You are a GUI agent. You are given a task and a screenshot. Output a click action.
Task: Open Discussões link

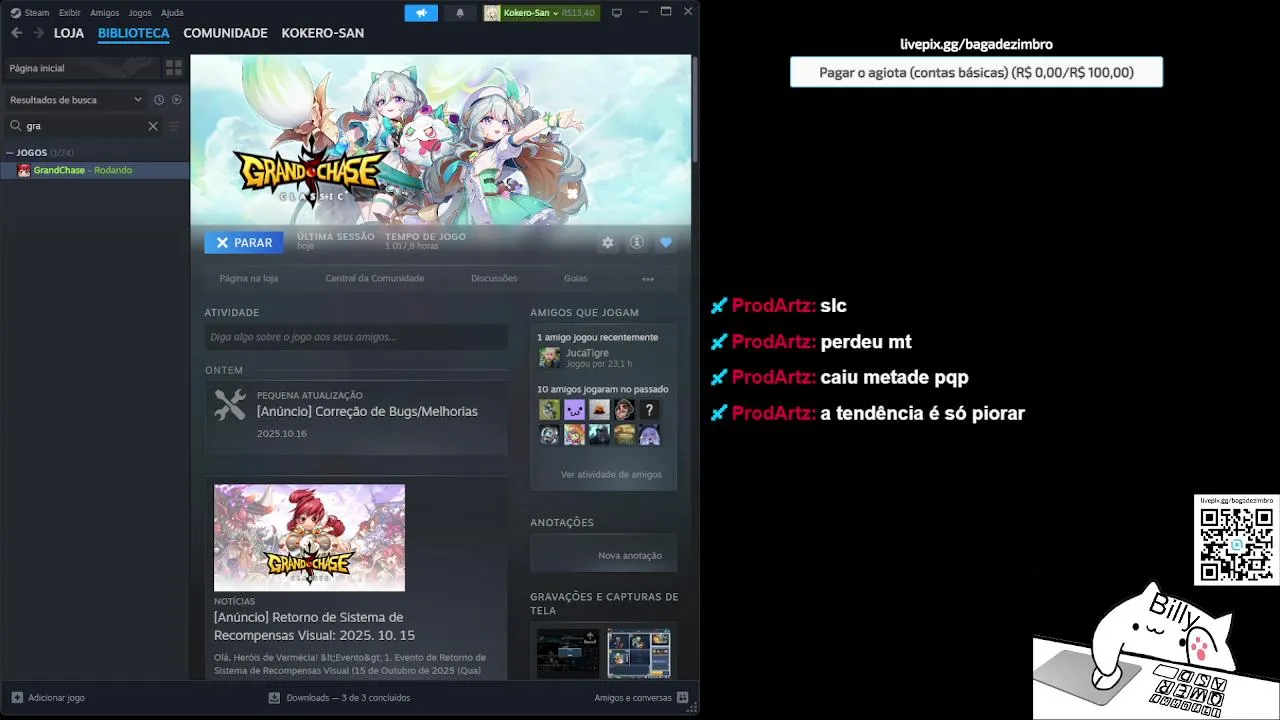point(494,279)
